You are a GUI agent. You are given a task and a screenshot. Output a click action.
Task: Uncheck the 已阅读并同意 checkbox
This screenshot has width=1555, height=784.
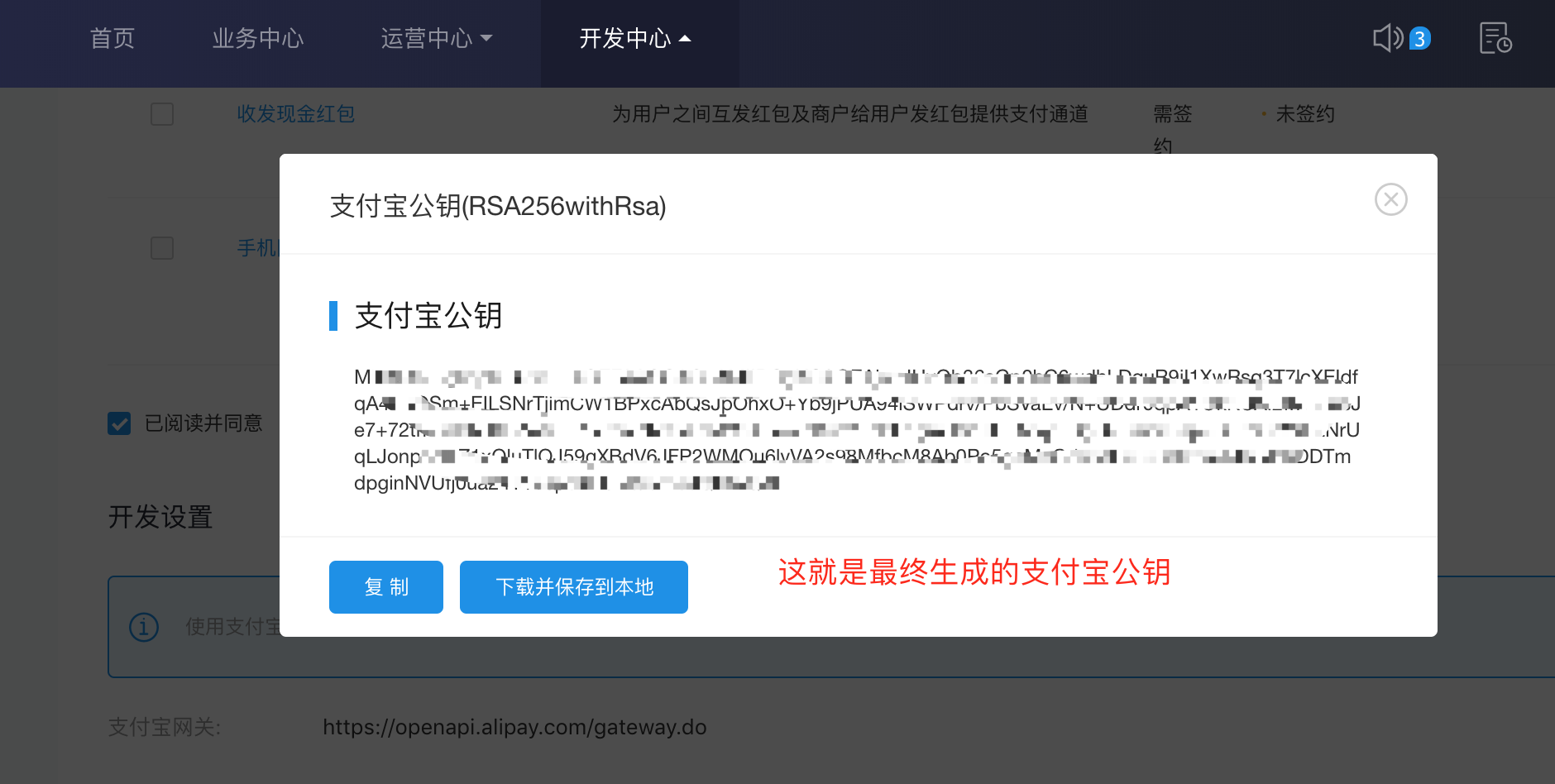(119, 423)
